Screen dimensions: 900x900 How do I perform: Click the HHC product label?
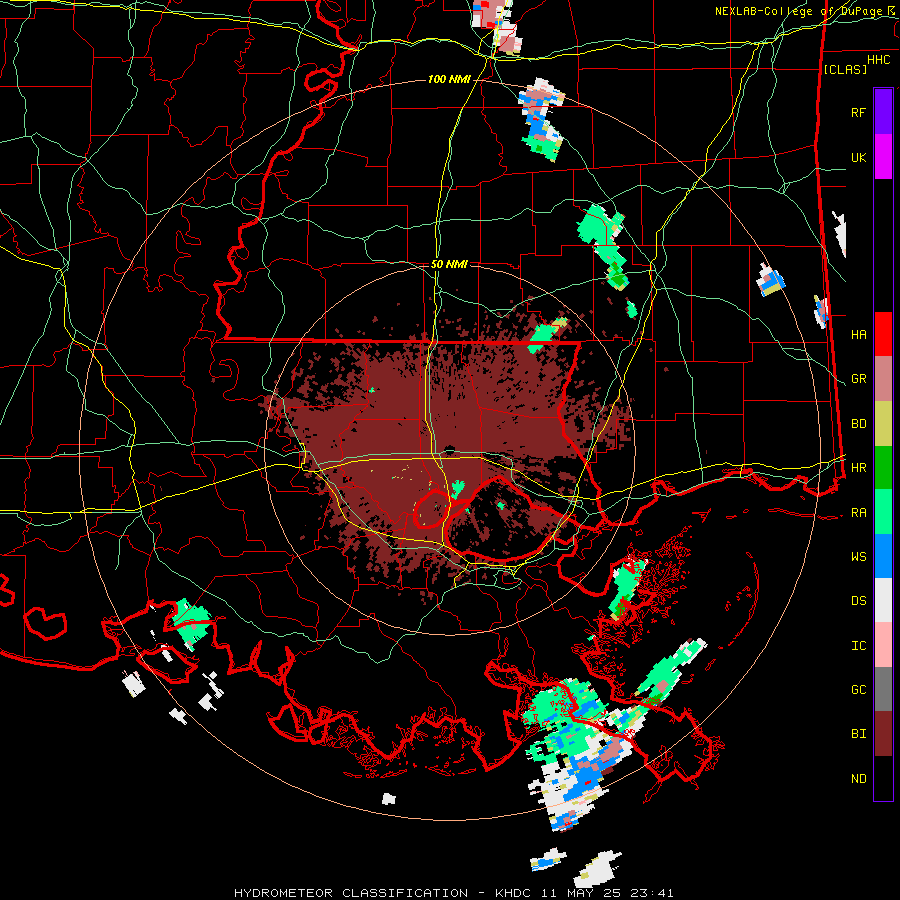click(879, 60)
